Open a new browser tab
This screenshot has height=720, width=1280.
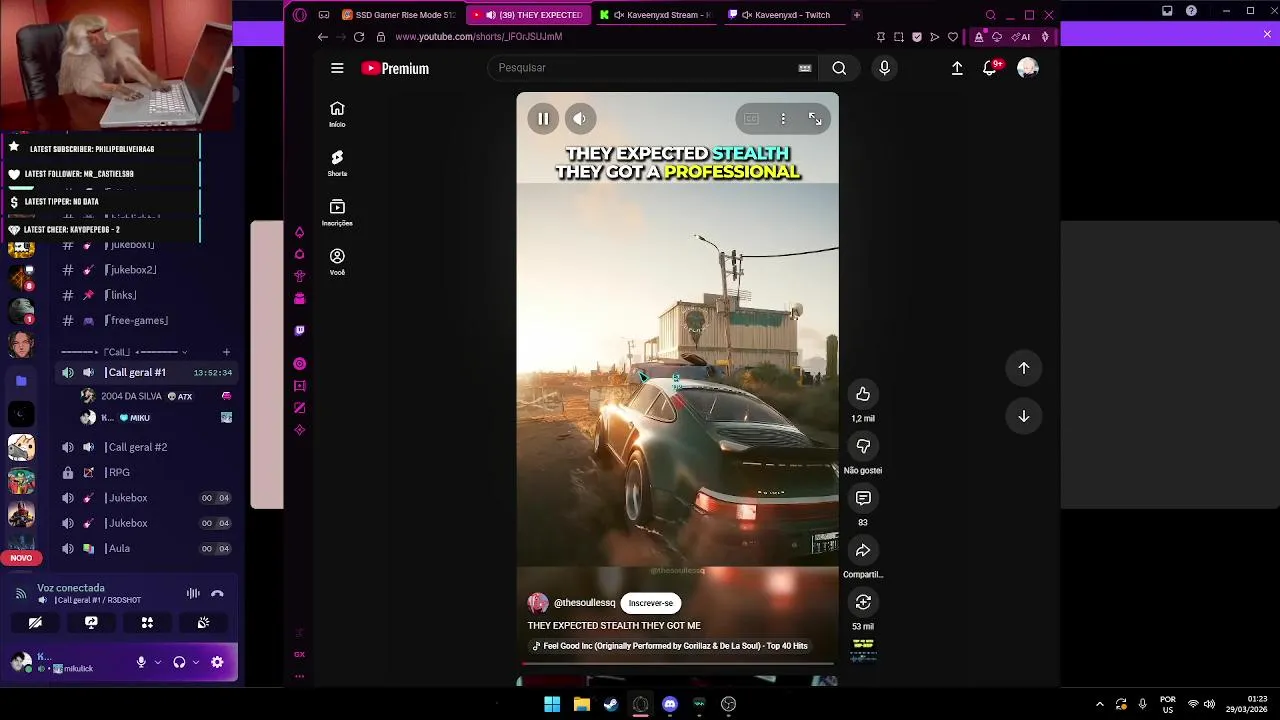[x=856, y=15]
